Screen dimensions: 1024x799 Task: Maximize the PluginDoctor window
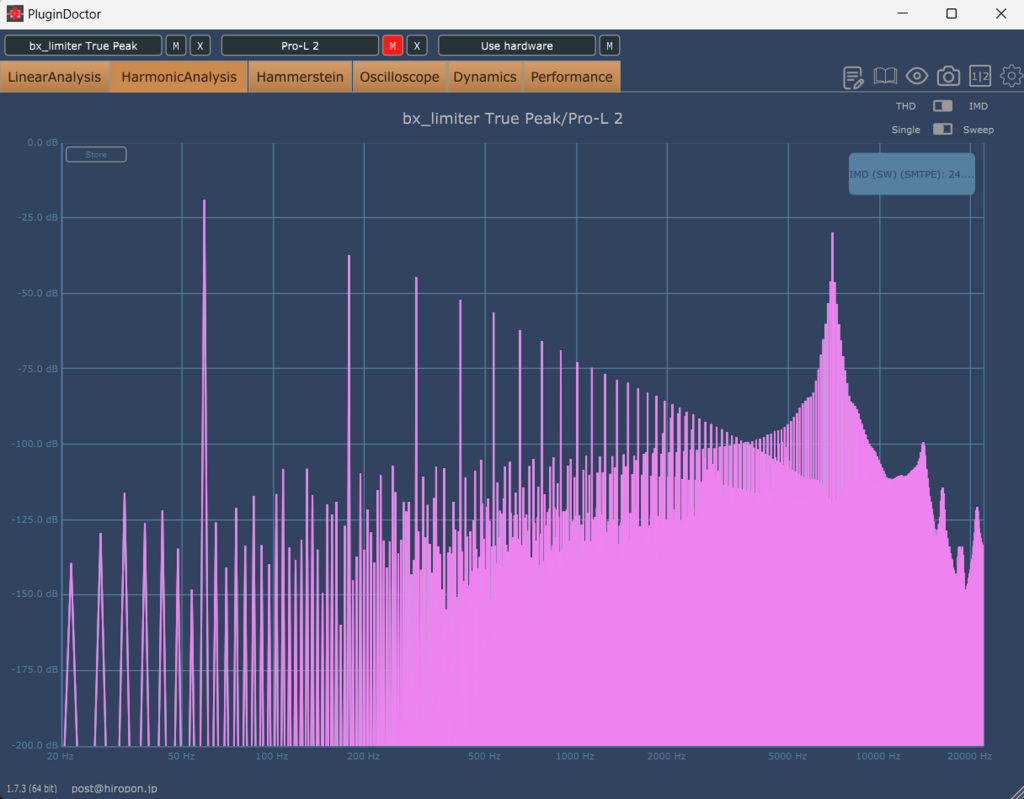click(x=952, y=14)
